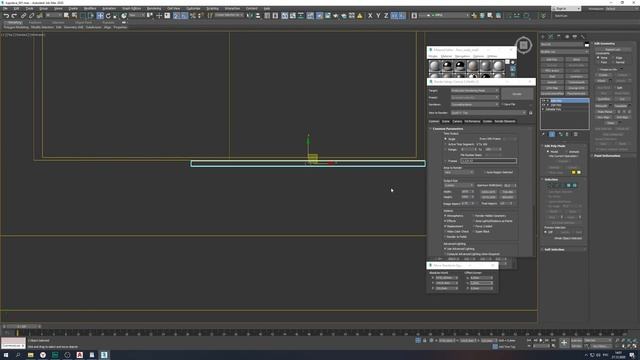Open the Modifier List dropdown

[x=564, y=52]
